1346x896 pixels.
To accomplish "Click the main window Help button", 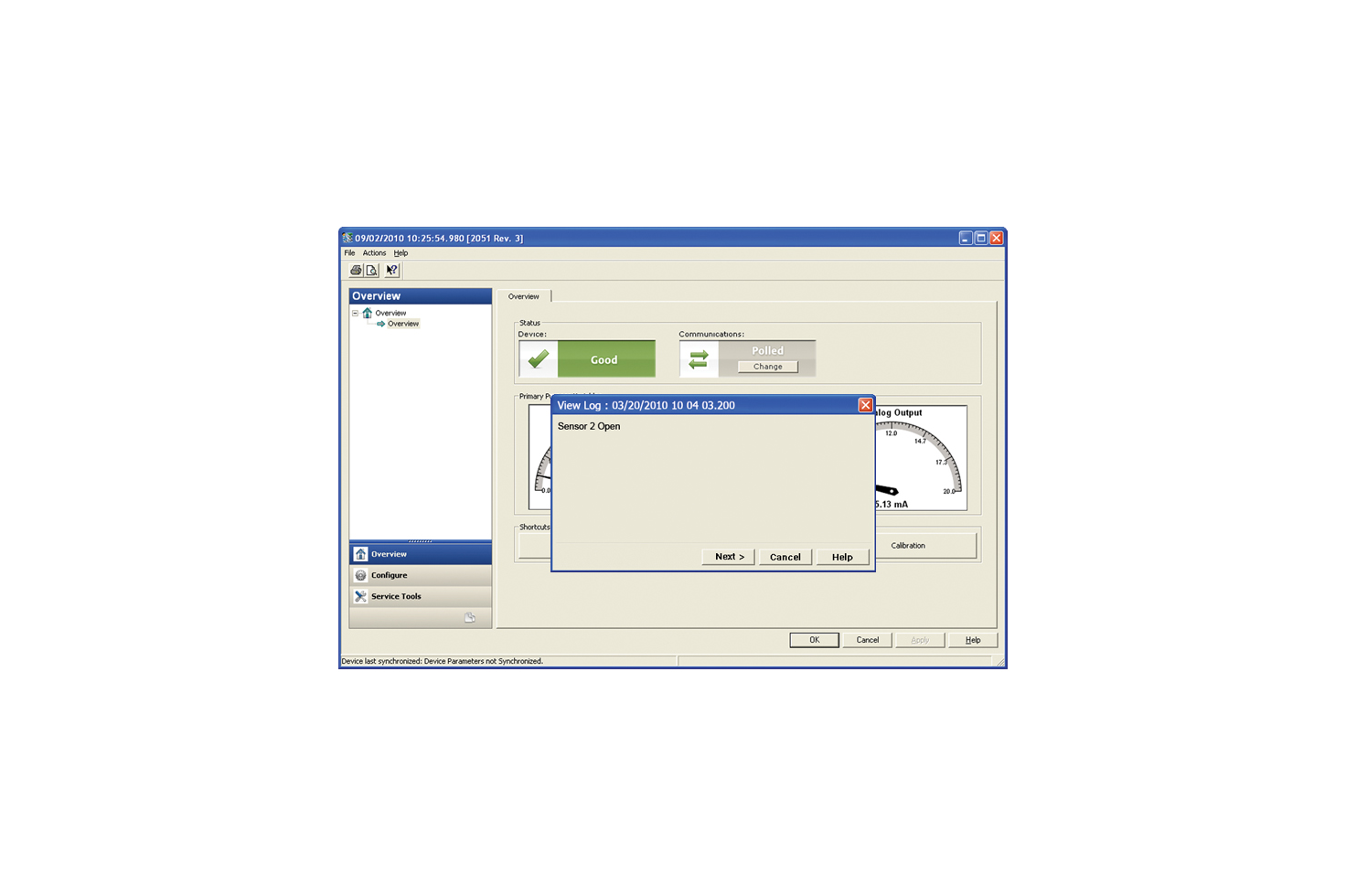I will click(x=973, y=640).
